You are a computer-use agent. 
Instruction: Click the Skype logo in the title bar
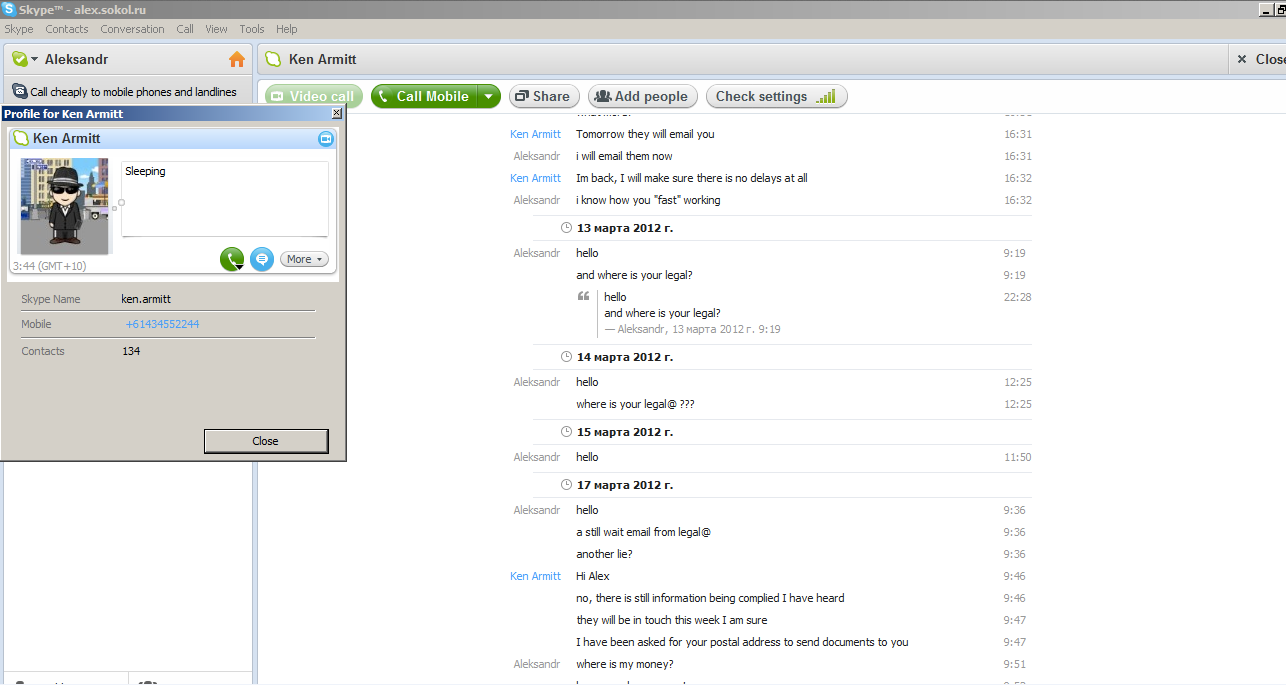click(9, 9)
